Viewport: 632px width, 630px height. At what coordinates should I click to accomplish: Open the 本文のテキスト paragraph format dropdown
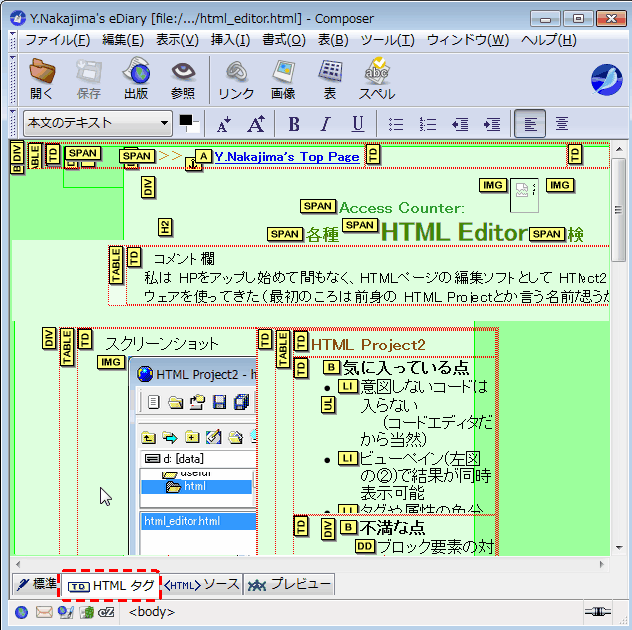(x=97, y=123)
